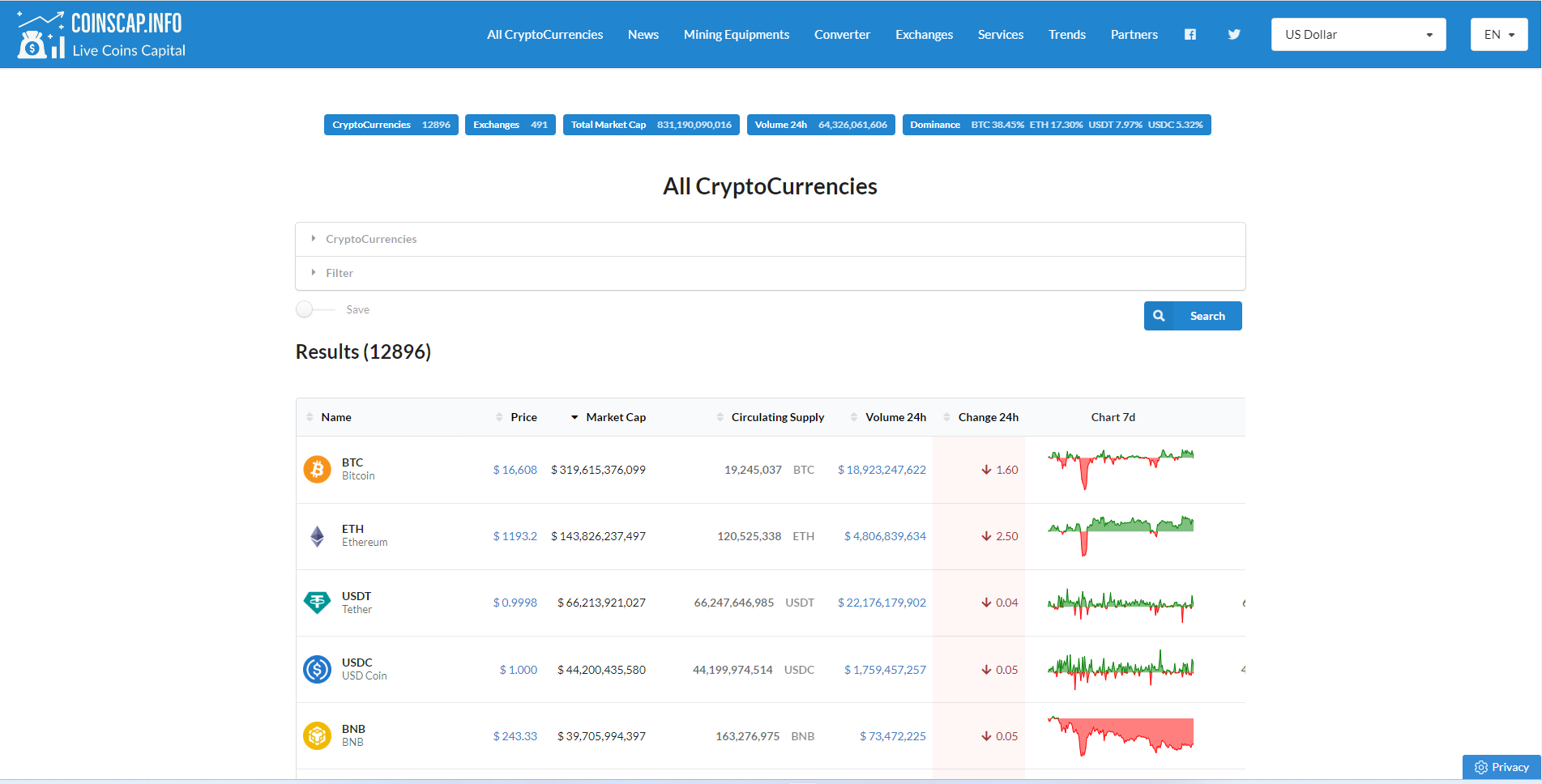
Task: Open the Converter menu item
Action: tap(841, 35)
